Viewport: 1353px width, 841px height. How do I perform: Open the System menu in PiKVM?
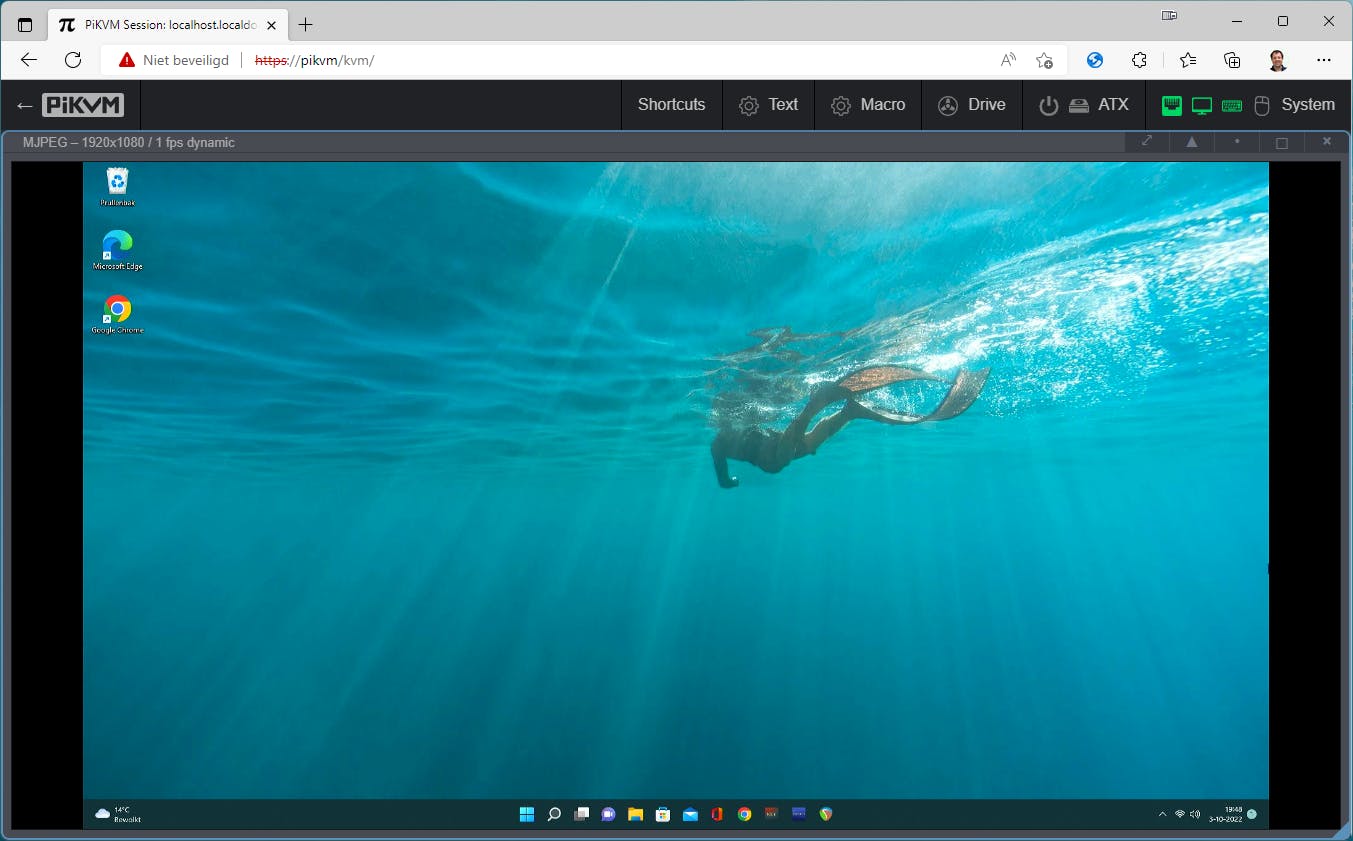(1248, 105)
